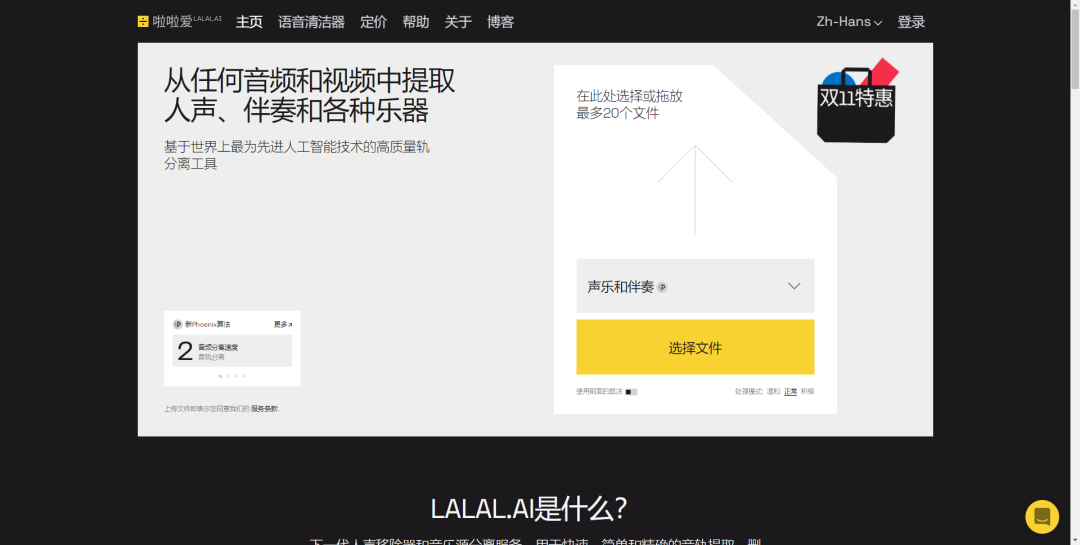Go to 主页 in navigation
The image size is (1080, 545).
249,22
